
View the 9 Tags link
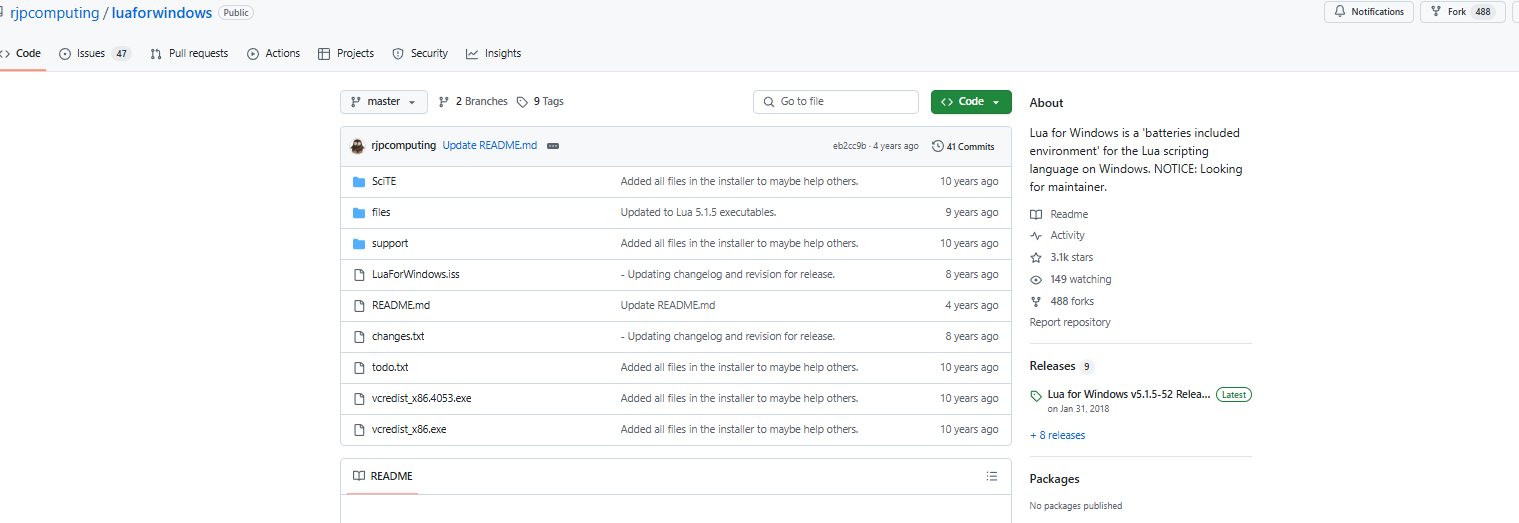(x=540, y=102)
